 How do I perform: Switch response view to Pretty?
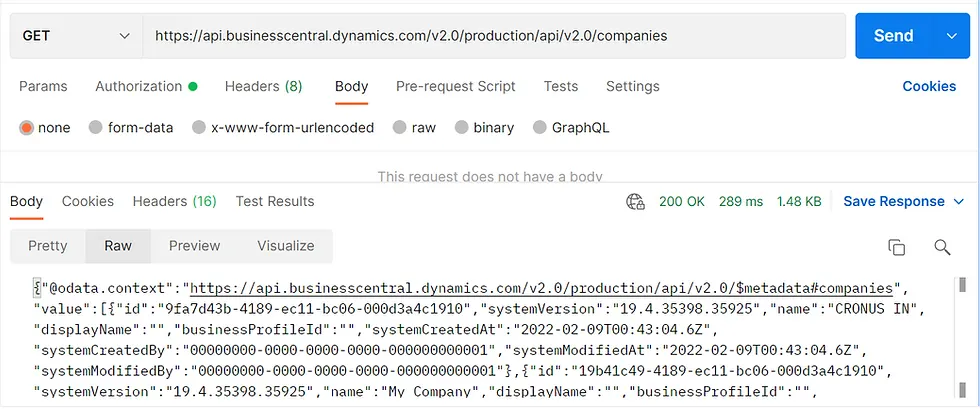pyautogui.click(x=48, y=246)
